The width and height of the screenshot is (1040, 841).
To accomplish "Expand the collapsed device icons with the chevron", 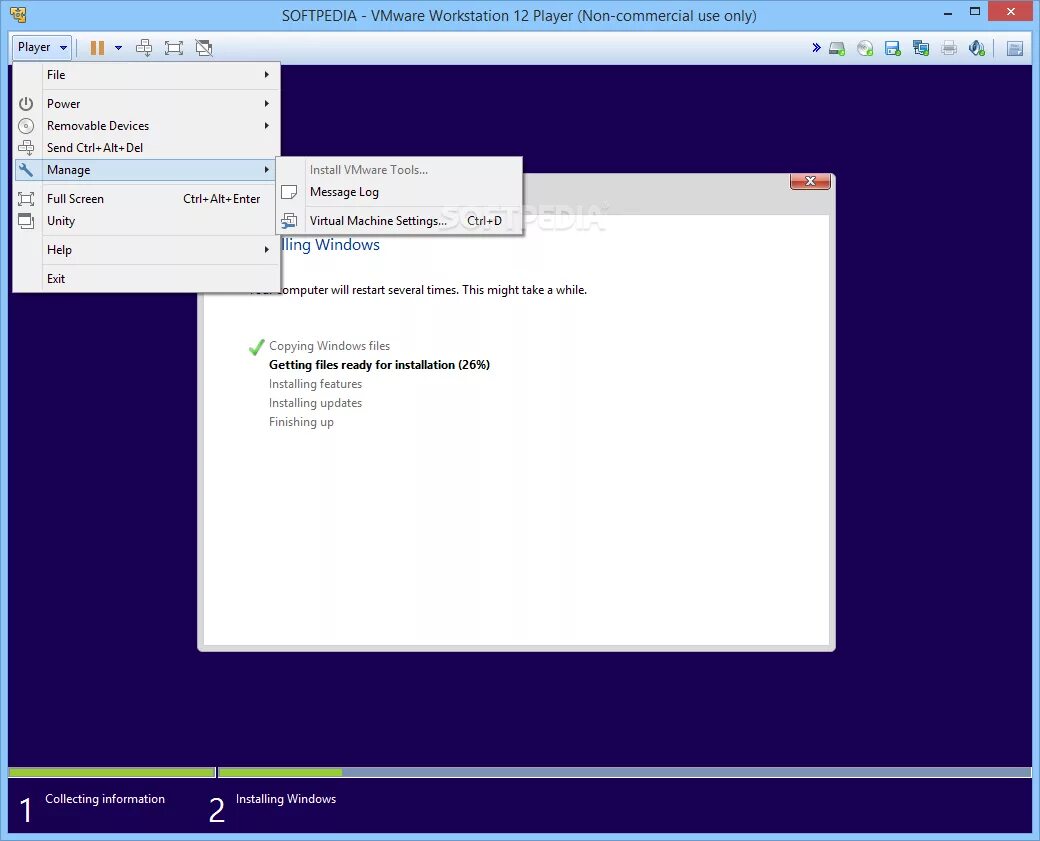I will [816, 47].
